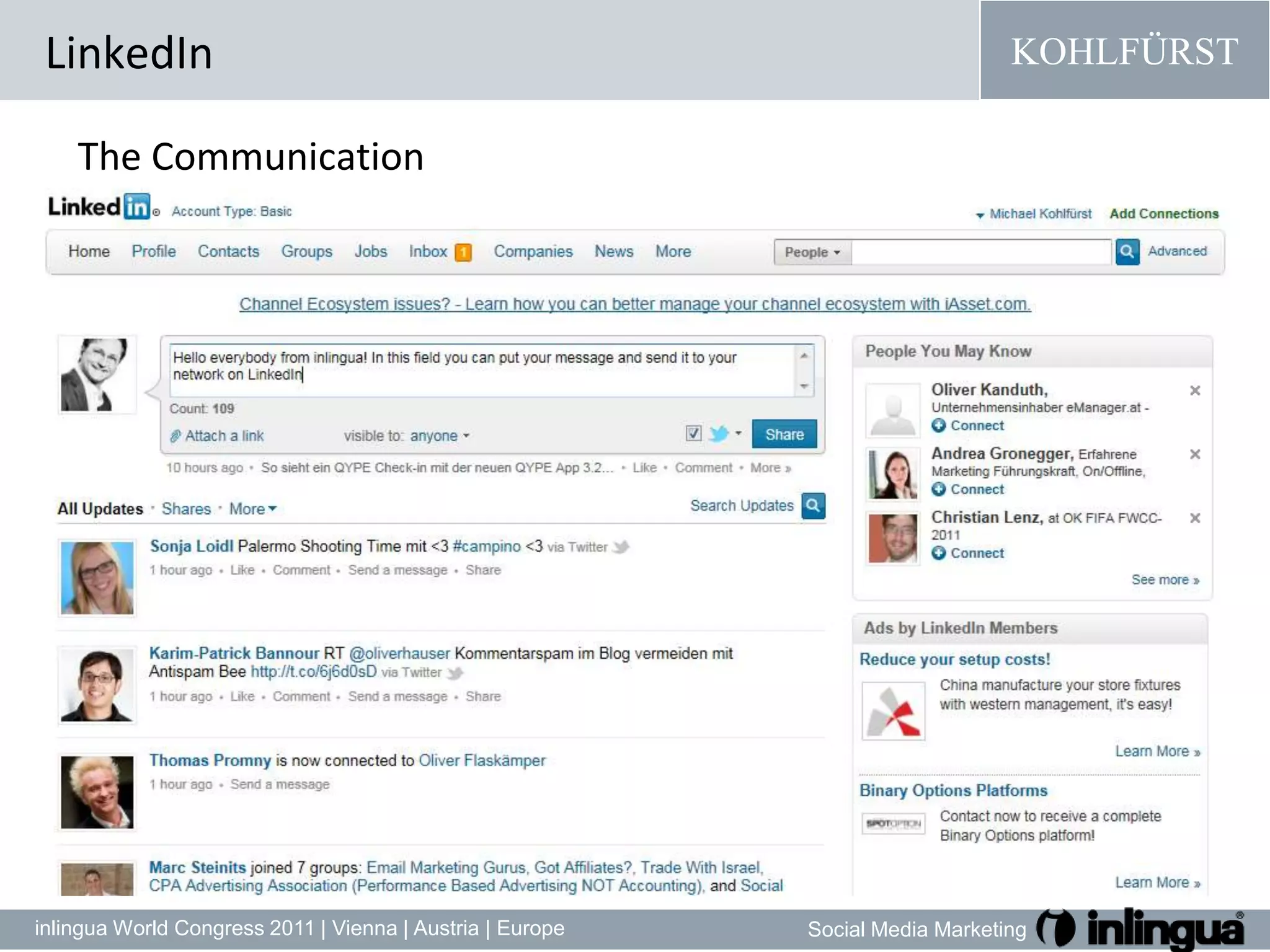Screen dimensions: 1270x952
Task: Open Karim-Patrick Bannour's profile photo
Action: (97, 685)
